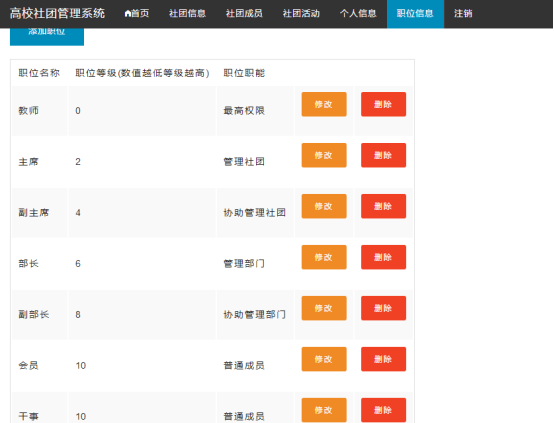This screenshot has width=554, height=423.
Task: Click level value 8 for 副部长
Action: coord(78,315)
